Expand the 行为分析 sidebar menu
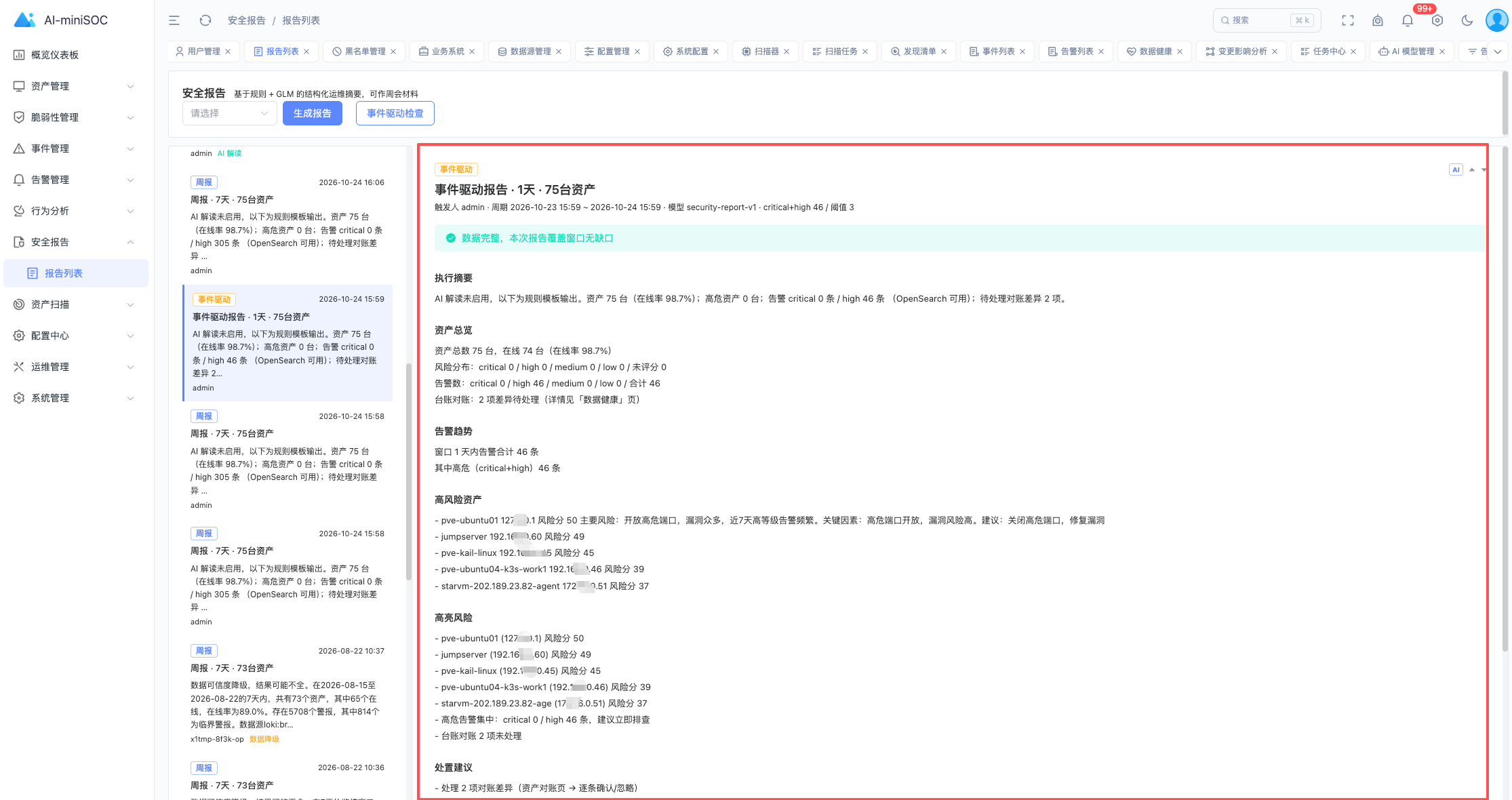The height and width of the screenshot is (800, 1512). pyautogui.click(x=75, y=211)
